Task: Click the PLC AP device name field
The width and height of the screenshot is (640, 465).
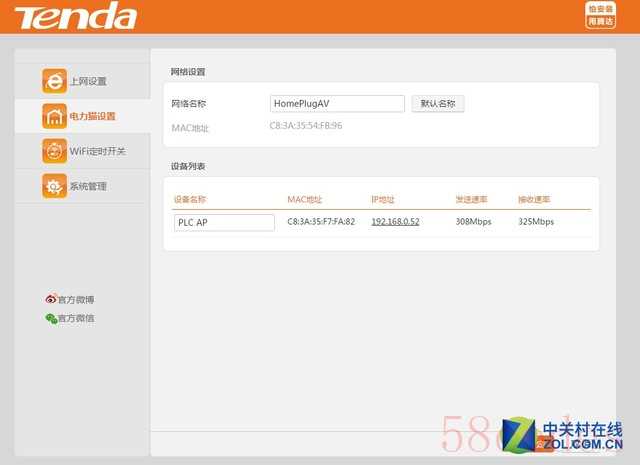Action: click(224, 222)
